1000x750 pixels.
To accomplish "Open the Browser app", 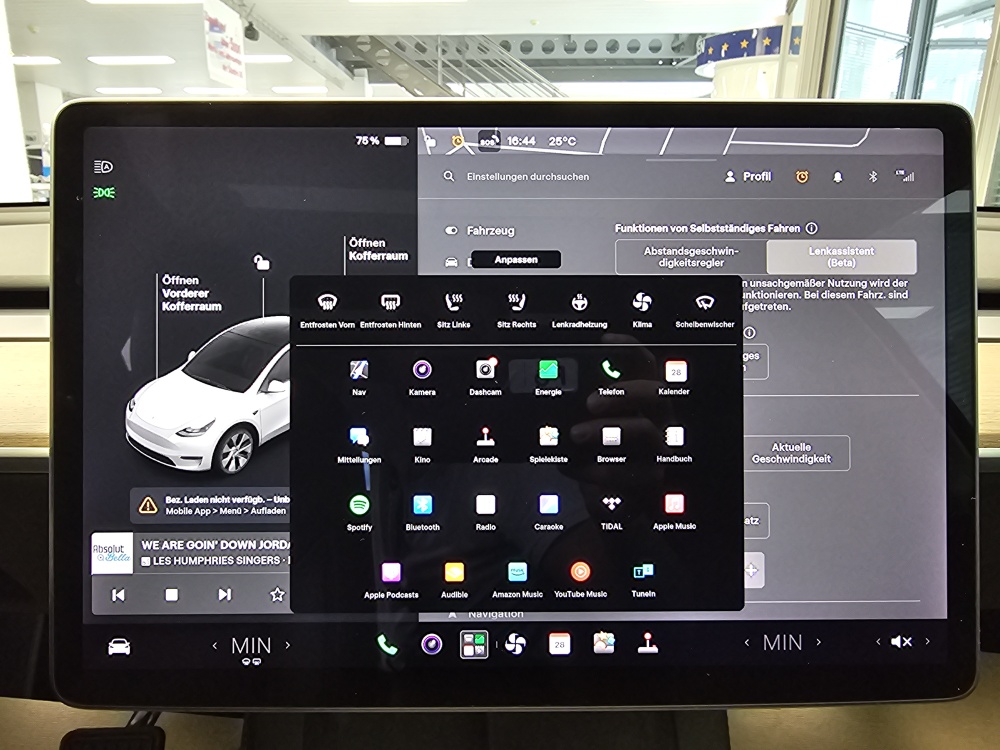I will point(611,445).
